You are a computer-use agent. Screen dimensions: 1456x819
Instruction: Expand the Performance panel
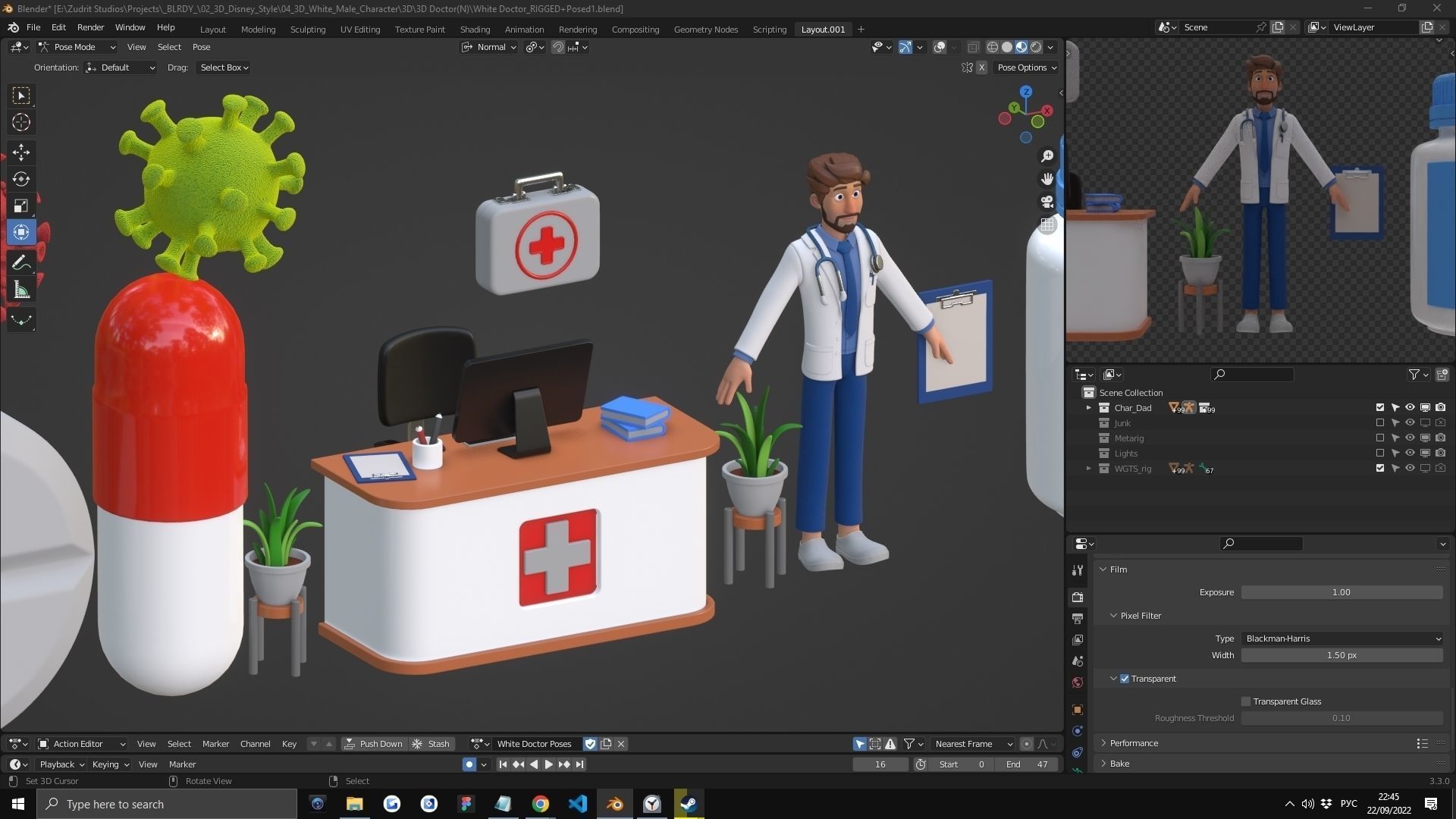tap(1134, 743)
